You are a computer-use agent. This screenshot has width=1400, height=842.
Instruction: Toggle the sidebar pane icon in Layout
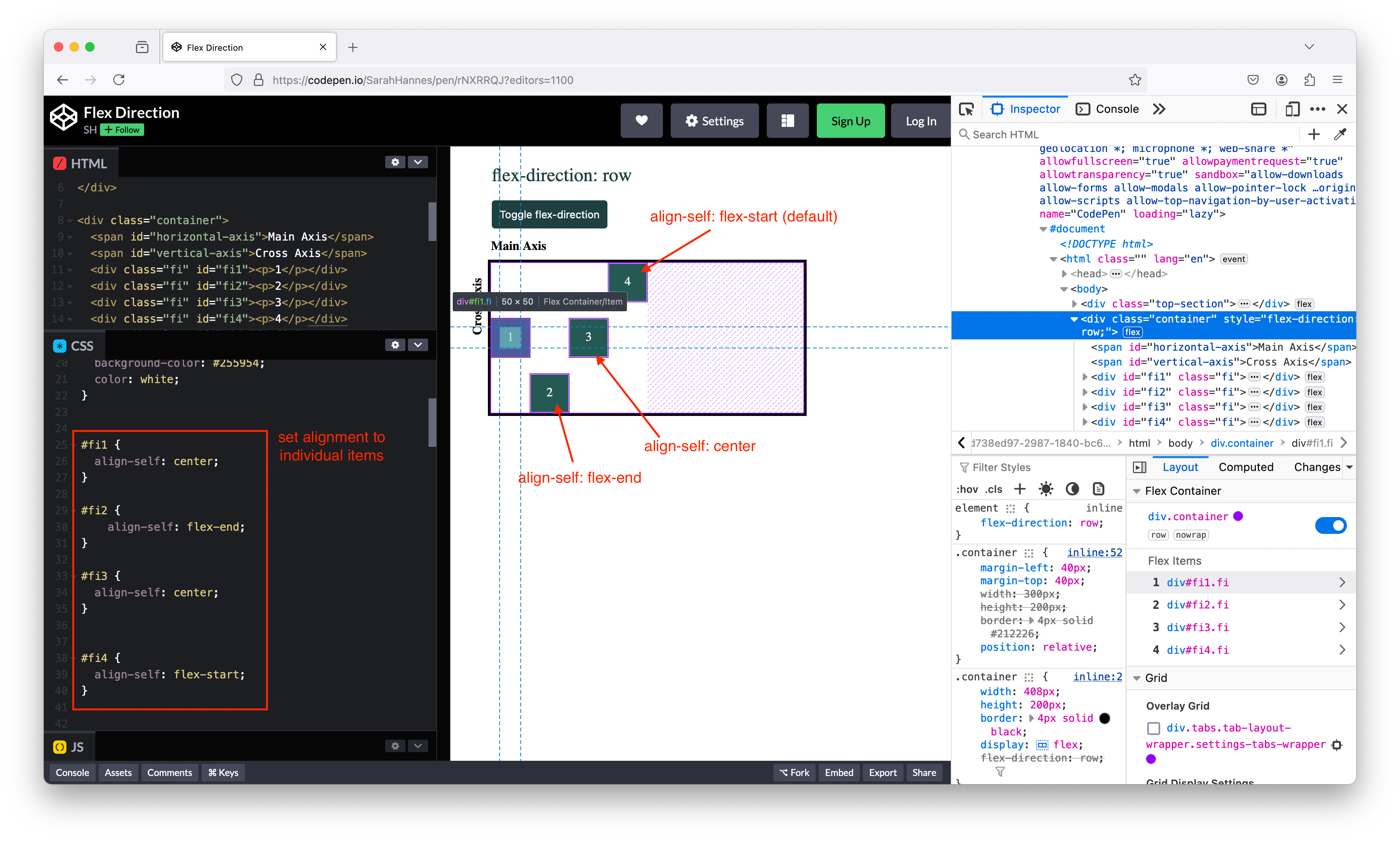[x=1139, y=467]
